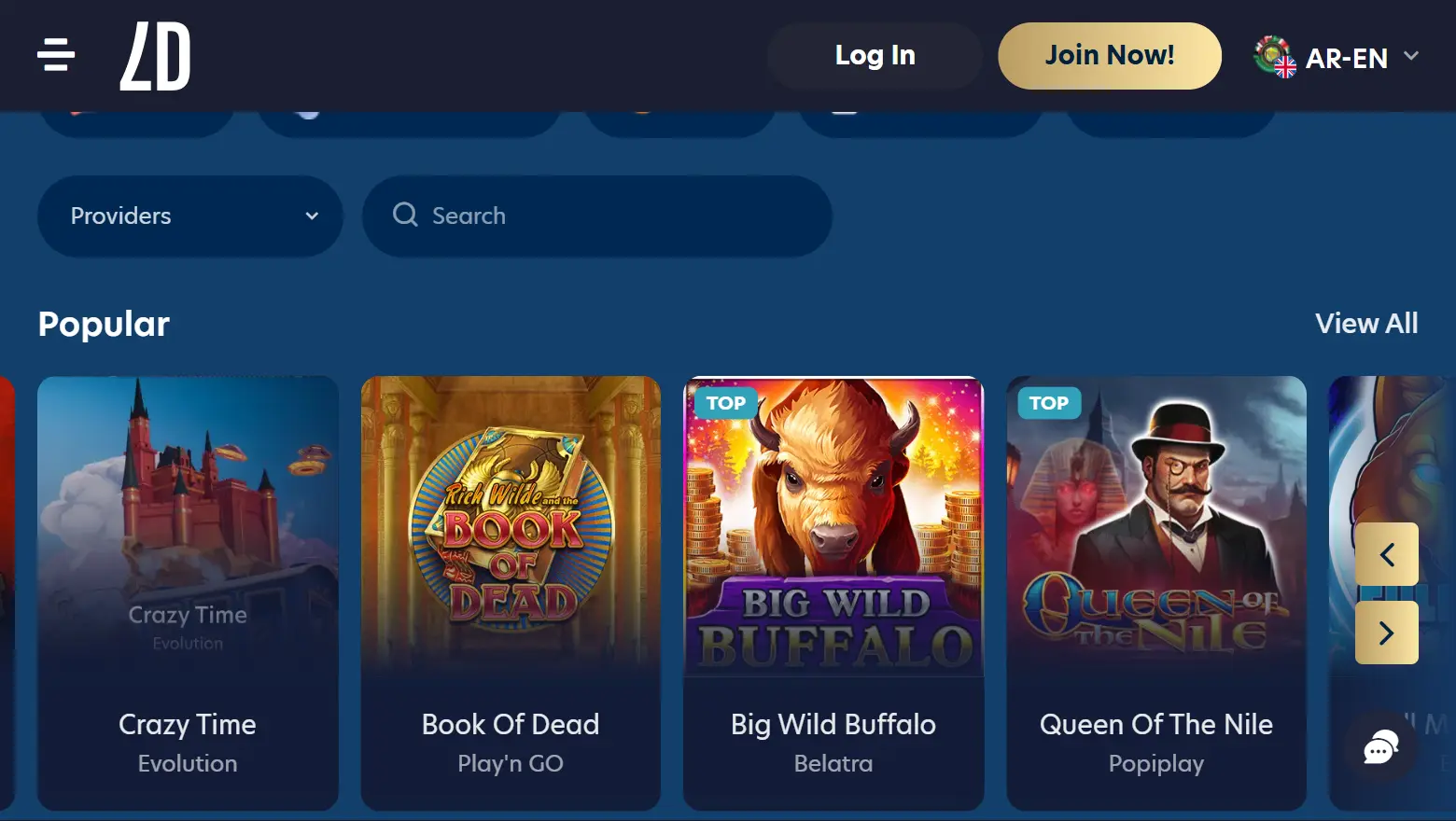
Task: Expand the AR-EN language selector
Action: [1337, 58]
